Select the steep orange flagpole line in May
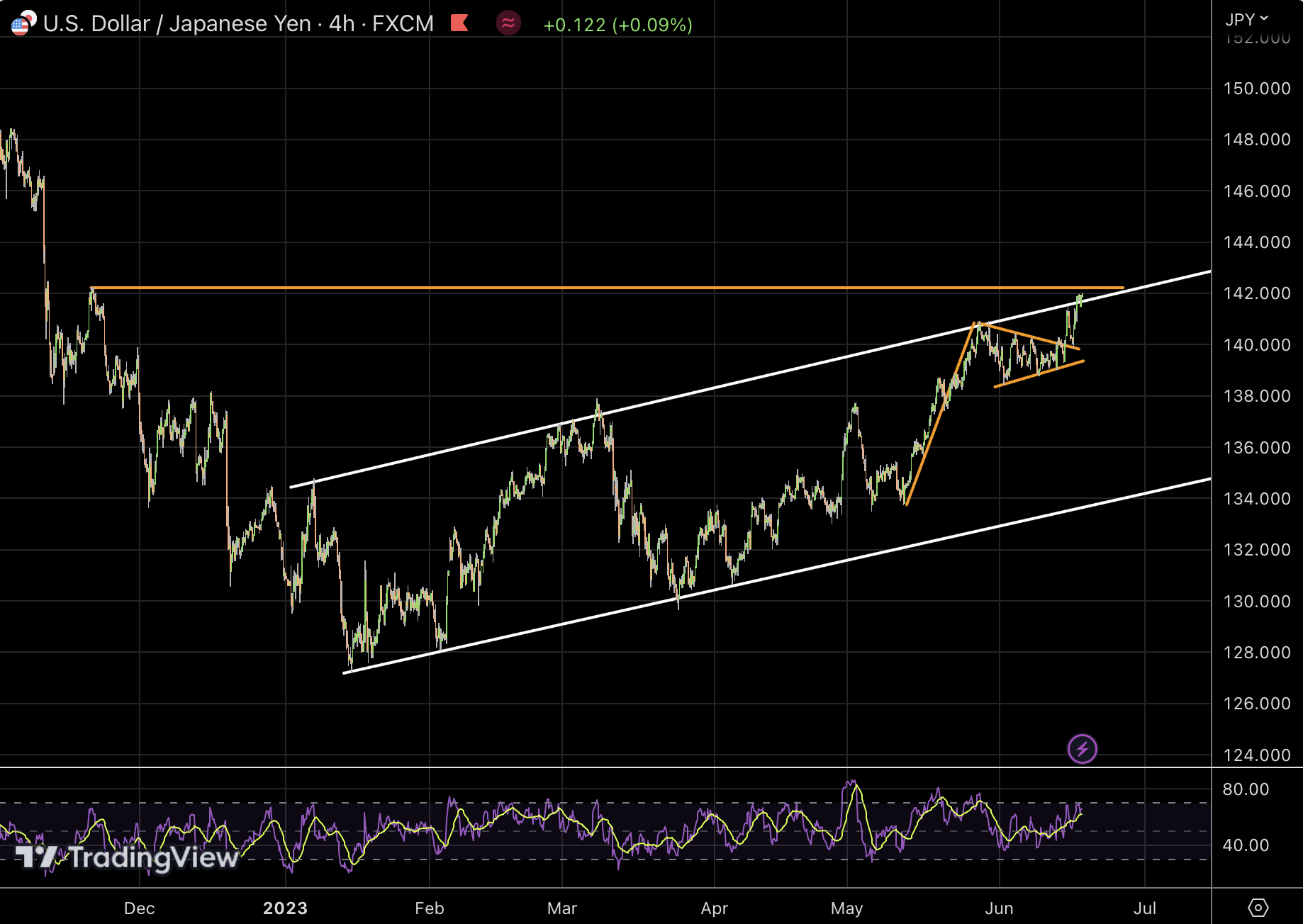 941,414
